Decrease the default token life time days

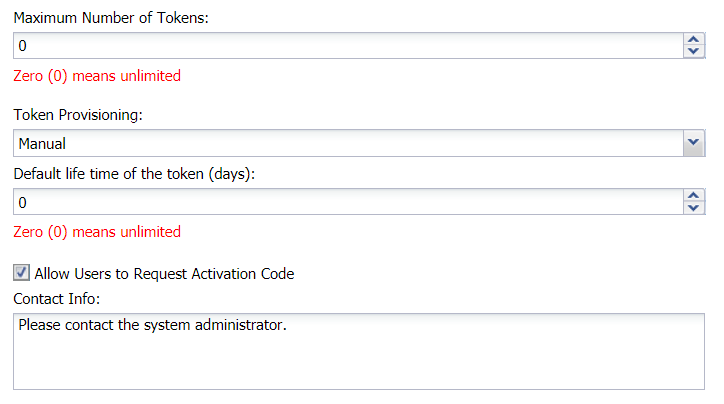694,208
